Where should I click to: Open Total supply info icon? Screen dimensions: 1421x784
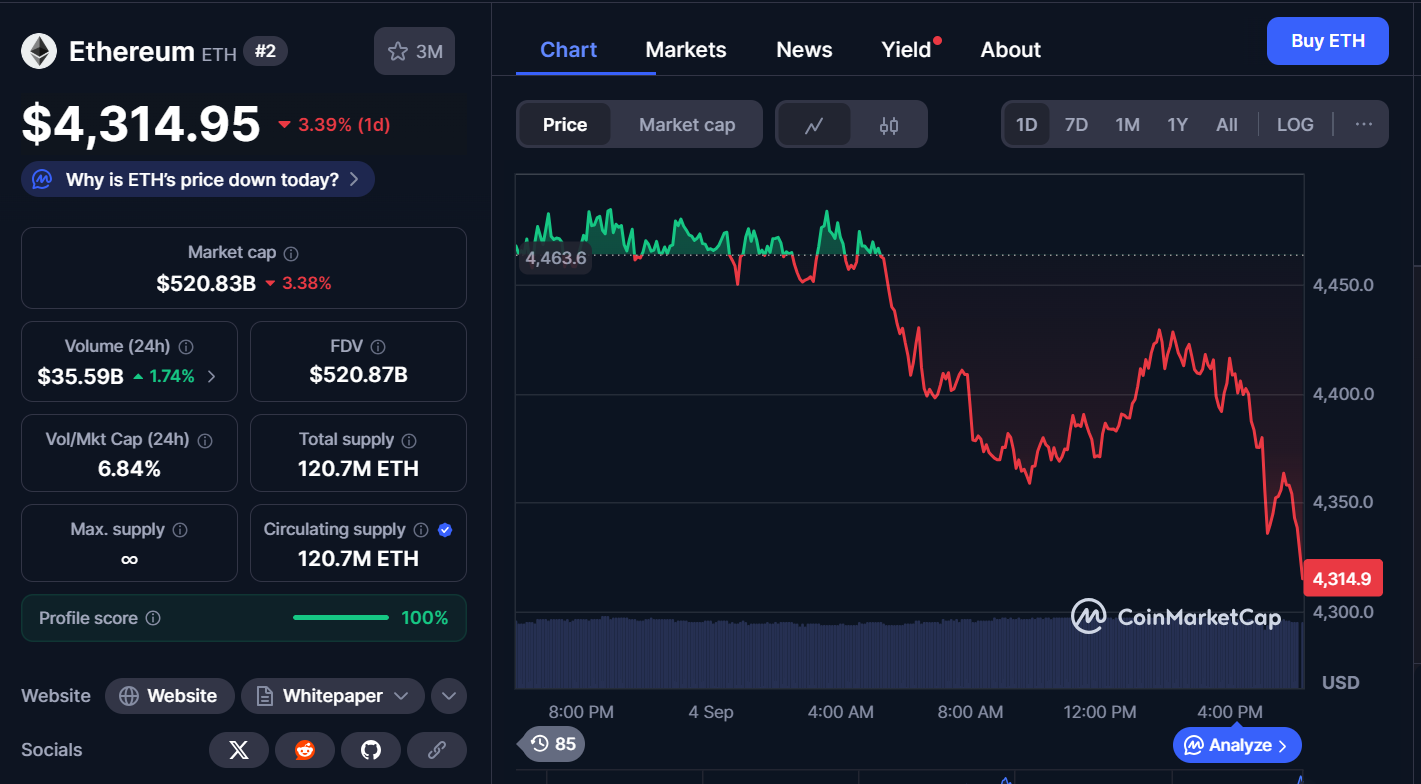click(409, 440)
